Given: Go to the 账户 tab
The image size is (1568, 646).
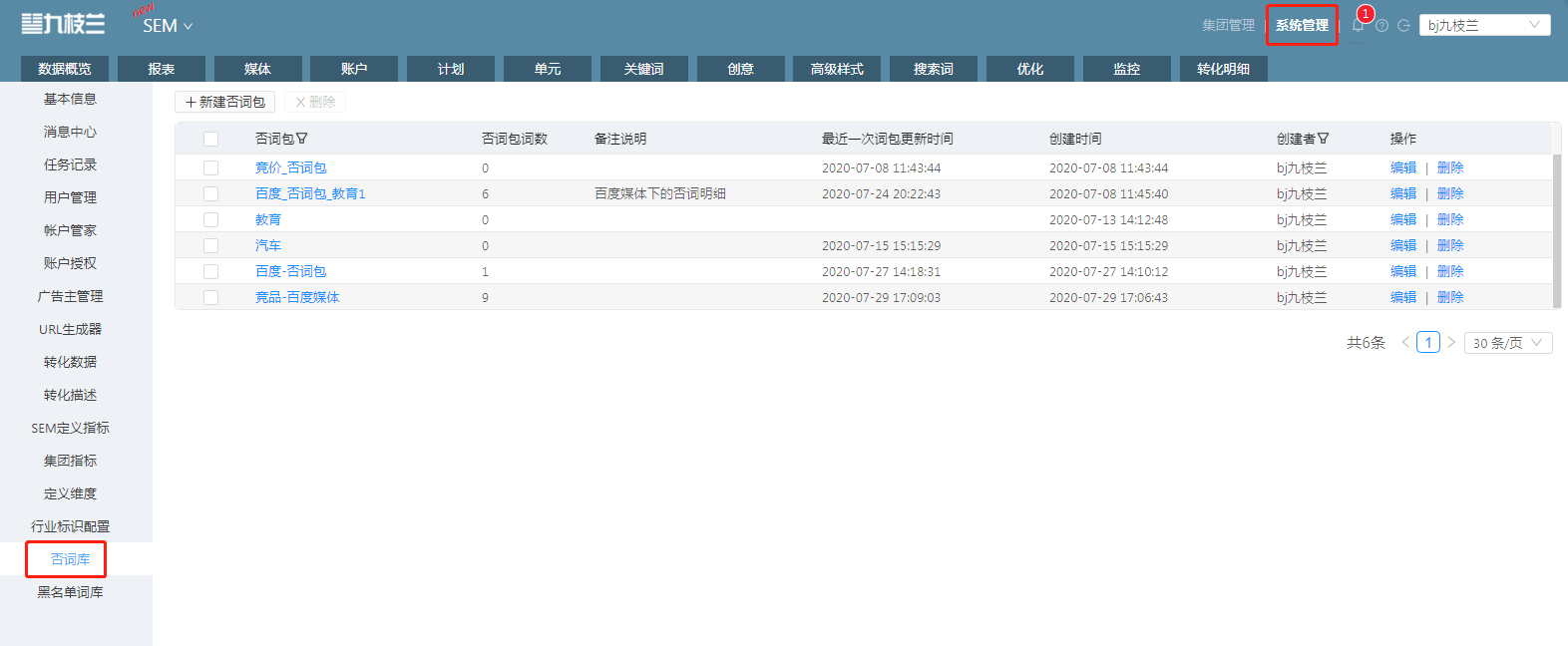Looking at the screenshot, I should point(354,69).
